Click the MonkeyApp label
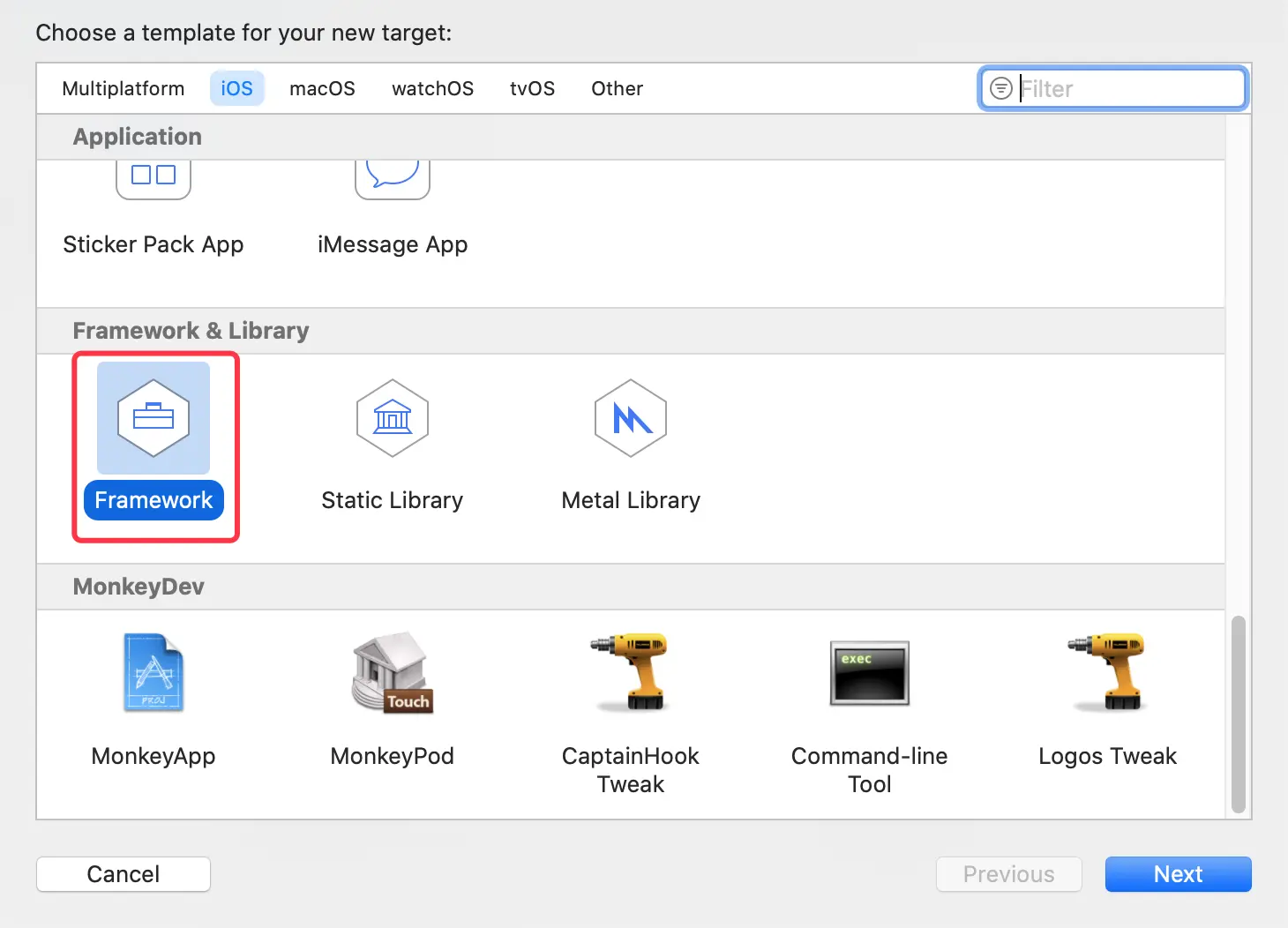 (154, 756)
